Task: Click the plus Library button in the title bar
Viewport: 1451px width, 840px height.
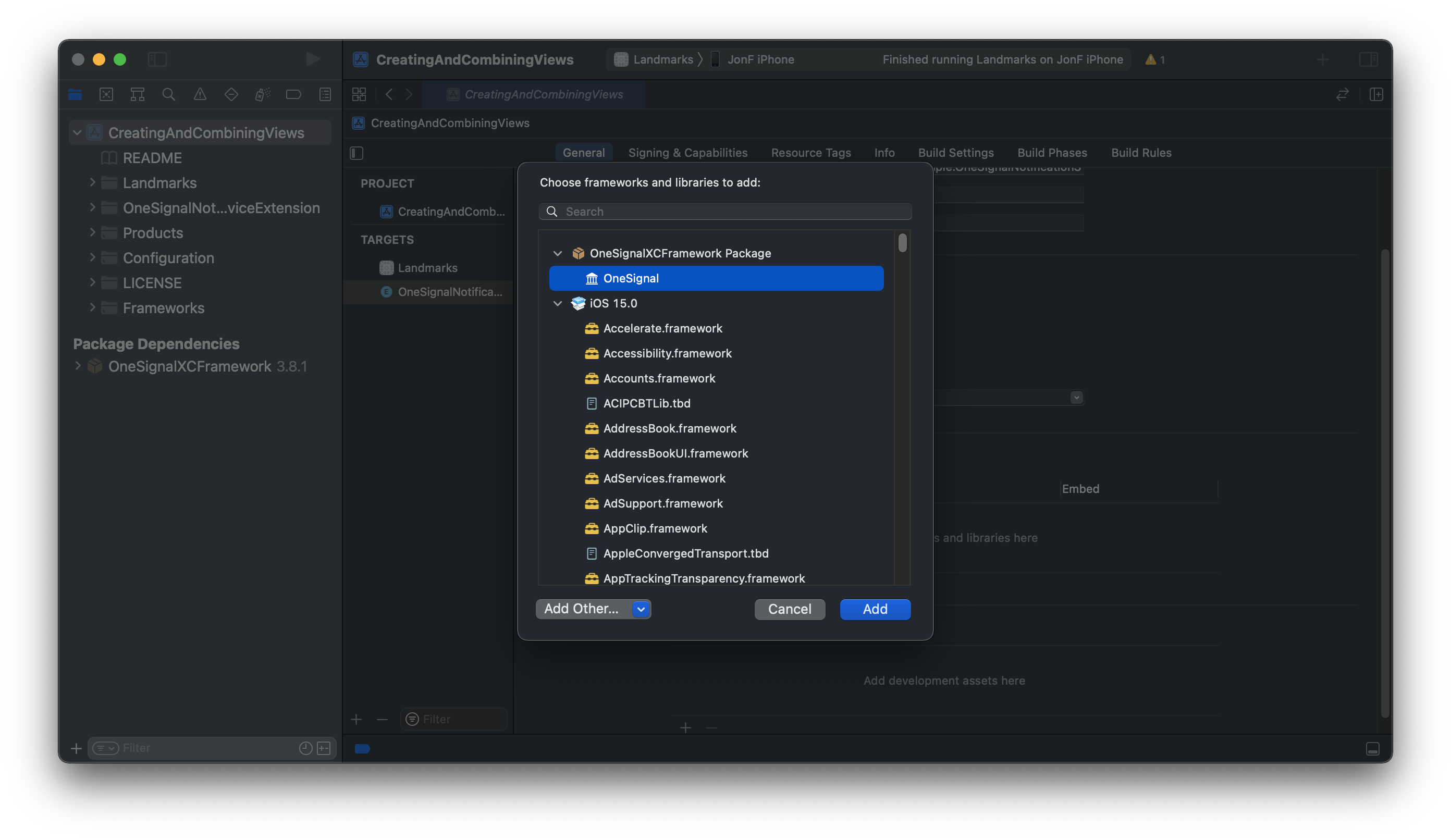Action: (x=1323, y=59)
